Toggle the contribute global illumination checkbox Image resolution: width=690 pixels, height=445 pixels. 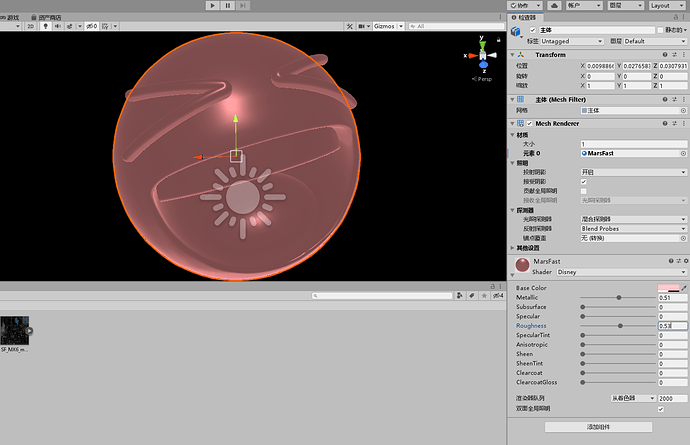pyautogui.click(x=584, y=191)
